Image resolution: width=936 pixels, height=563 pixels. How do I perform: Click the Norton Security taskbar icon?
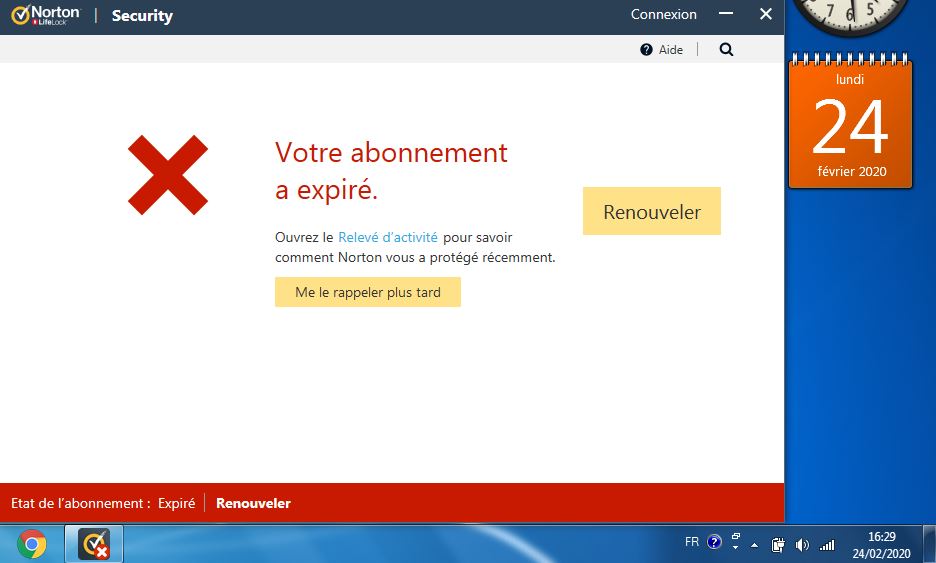[94, 544]
